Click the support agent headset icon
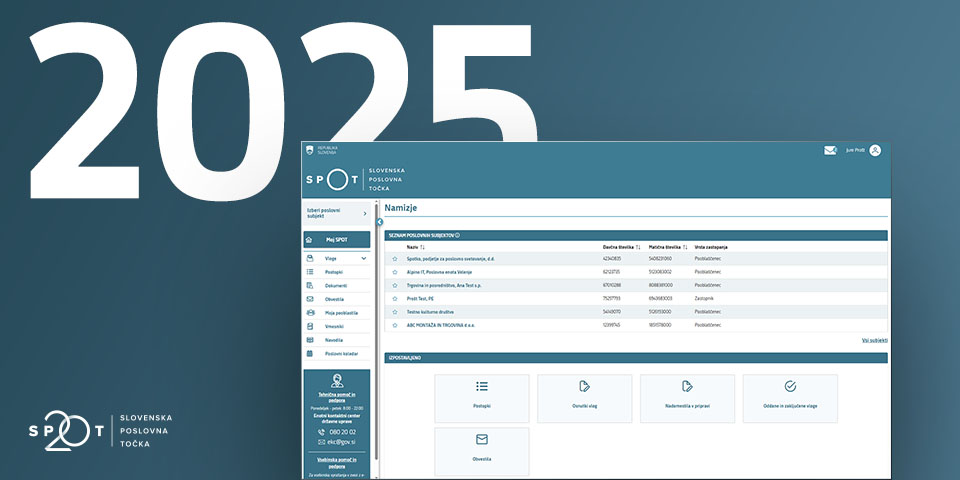The width and height of the screenshot is (960, 480). click(337, 381)
